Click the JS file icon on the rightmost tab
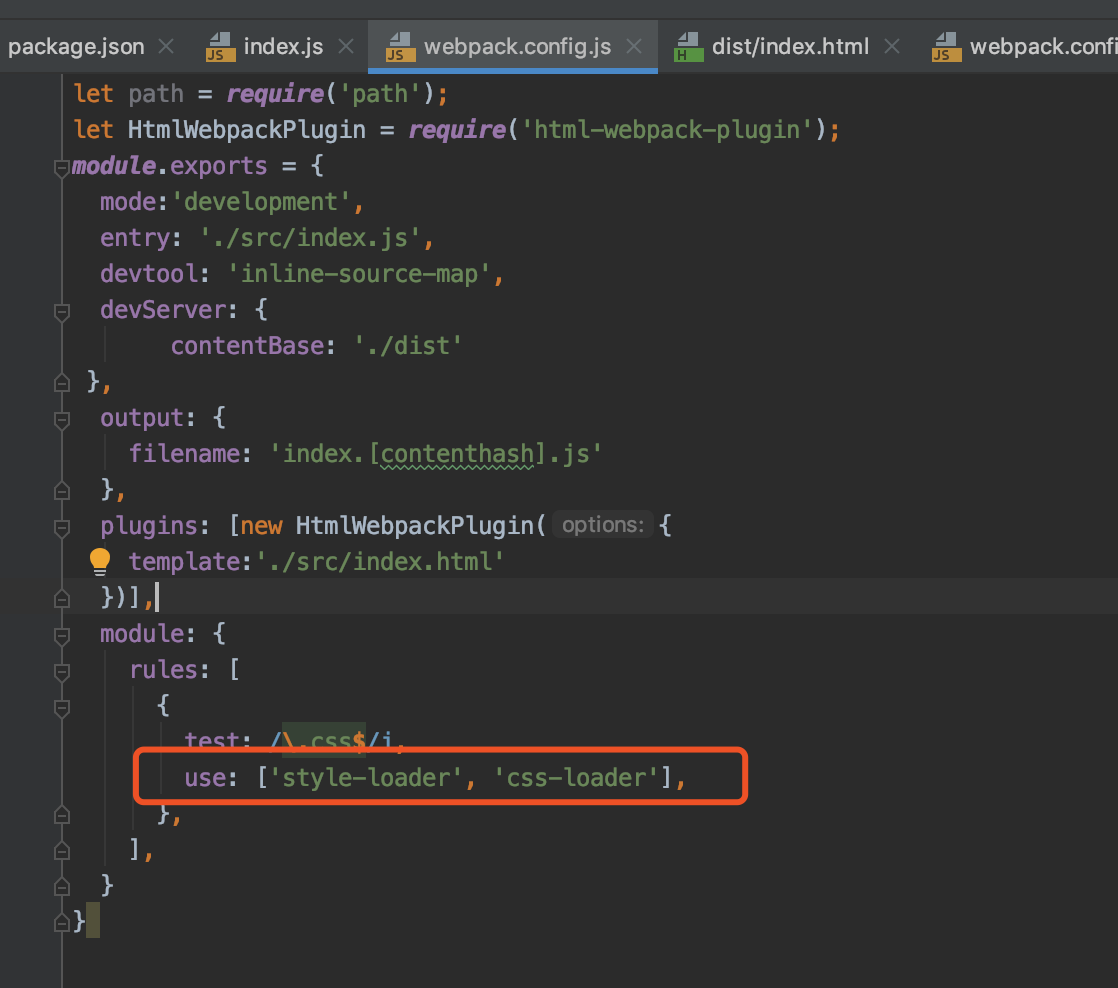The height and width of the screenshot is (988, 1118). point(946,47)
